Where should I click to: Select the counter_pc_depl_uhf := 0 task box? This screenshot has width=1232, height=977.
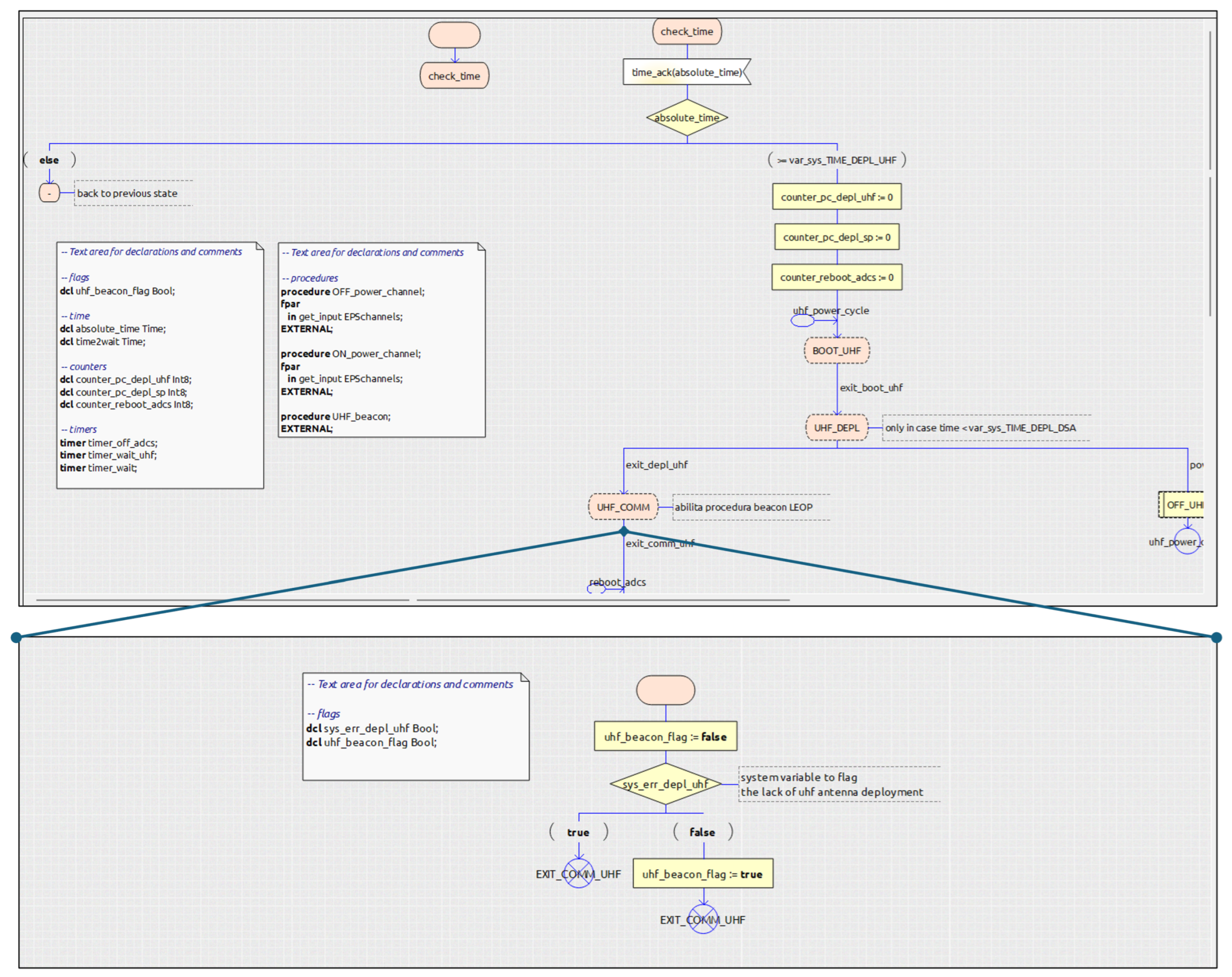(836, 196)
